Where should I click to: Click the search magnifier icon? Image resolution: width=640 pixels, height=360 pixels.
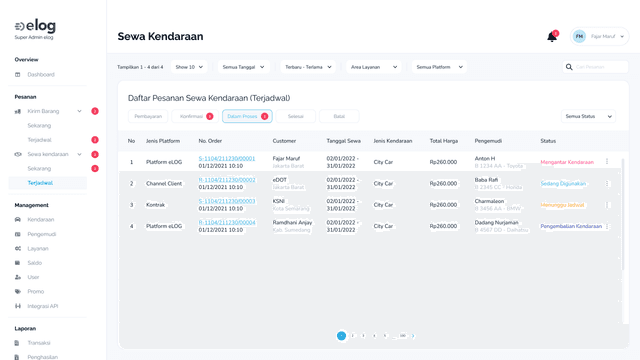[x=569, y=67]
